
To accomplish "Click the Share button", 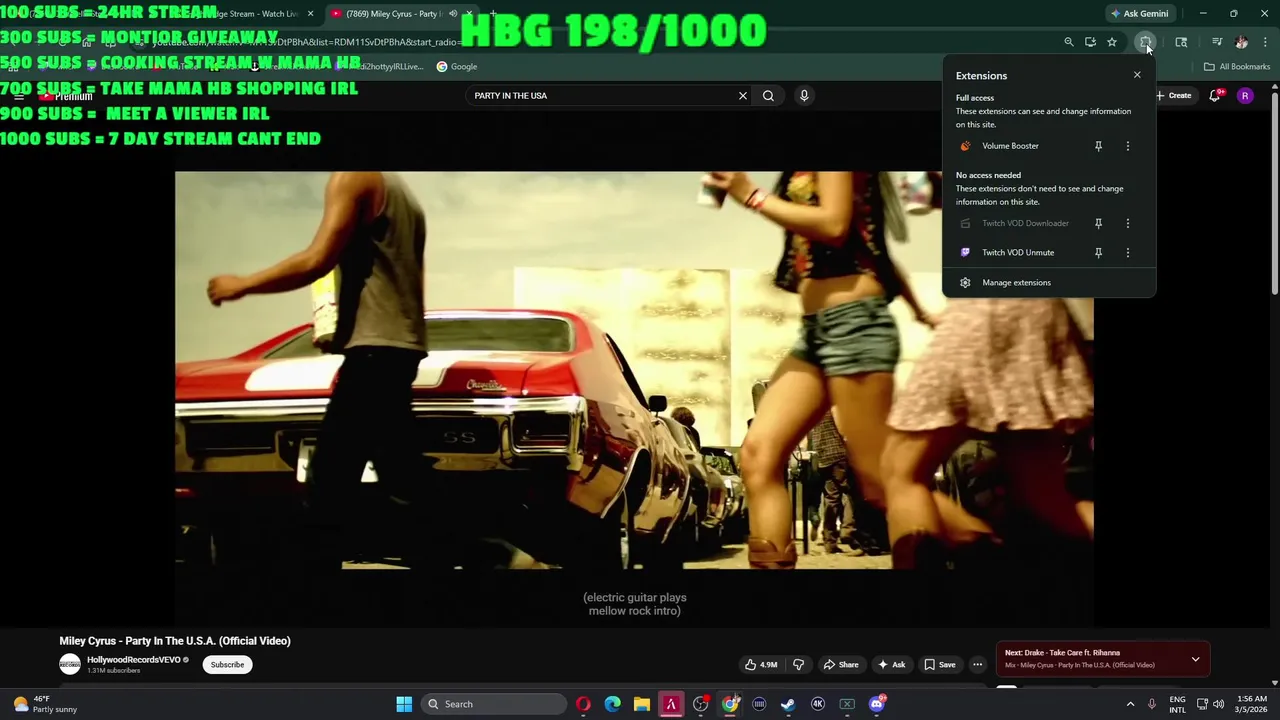I will tap(840, 665).
